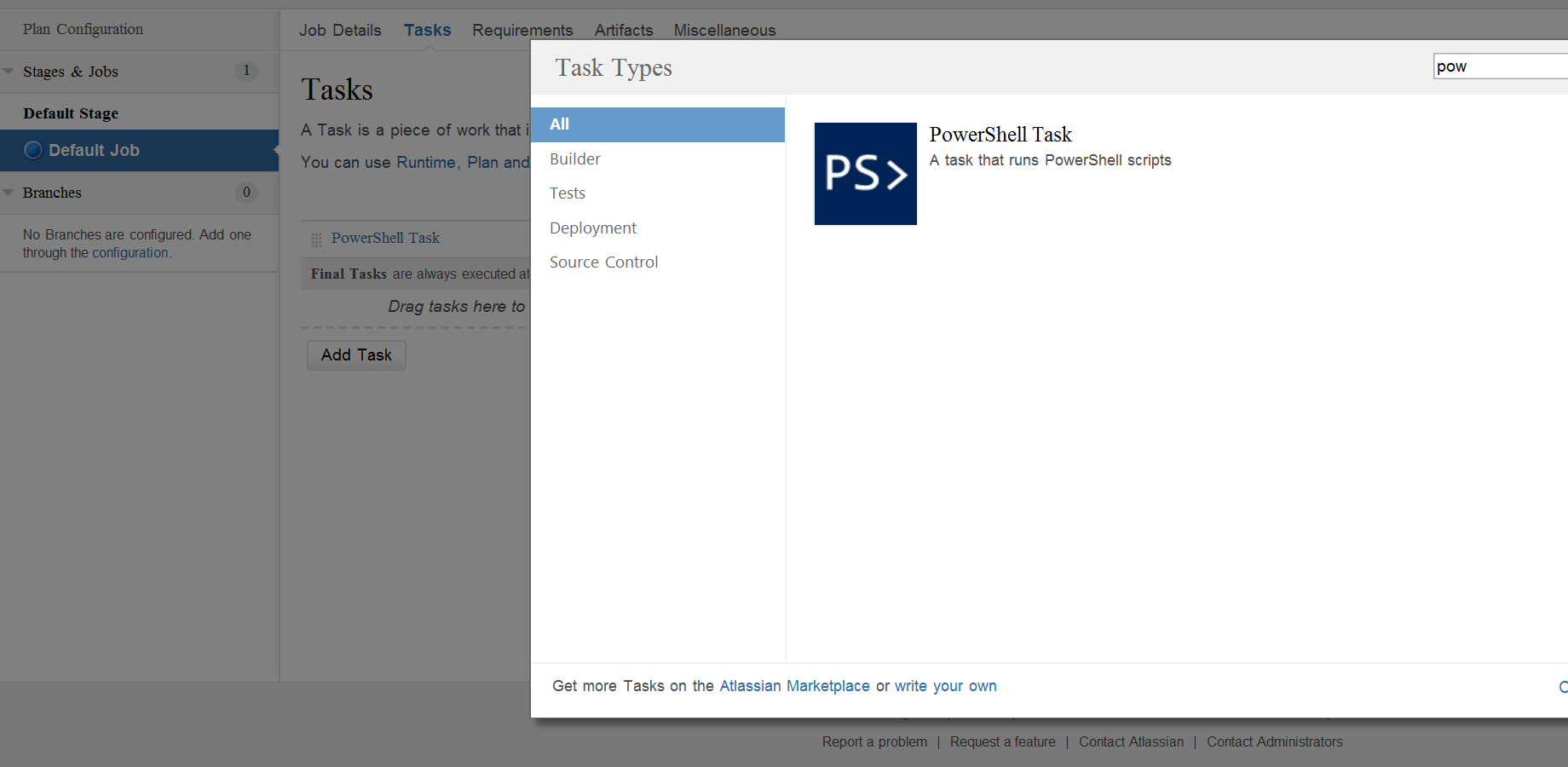1568x767 pixels.
Task: Click the PowerShell PS> task icon
Action: [865, 174]
